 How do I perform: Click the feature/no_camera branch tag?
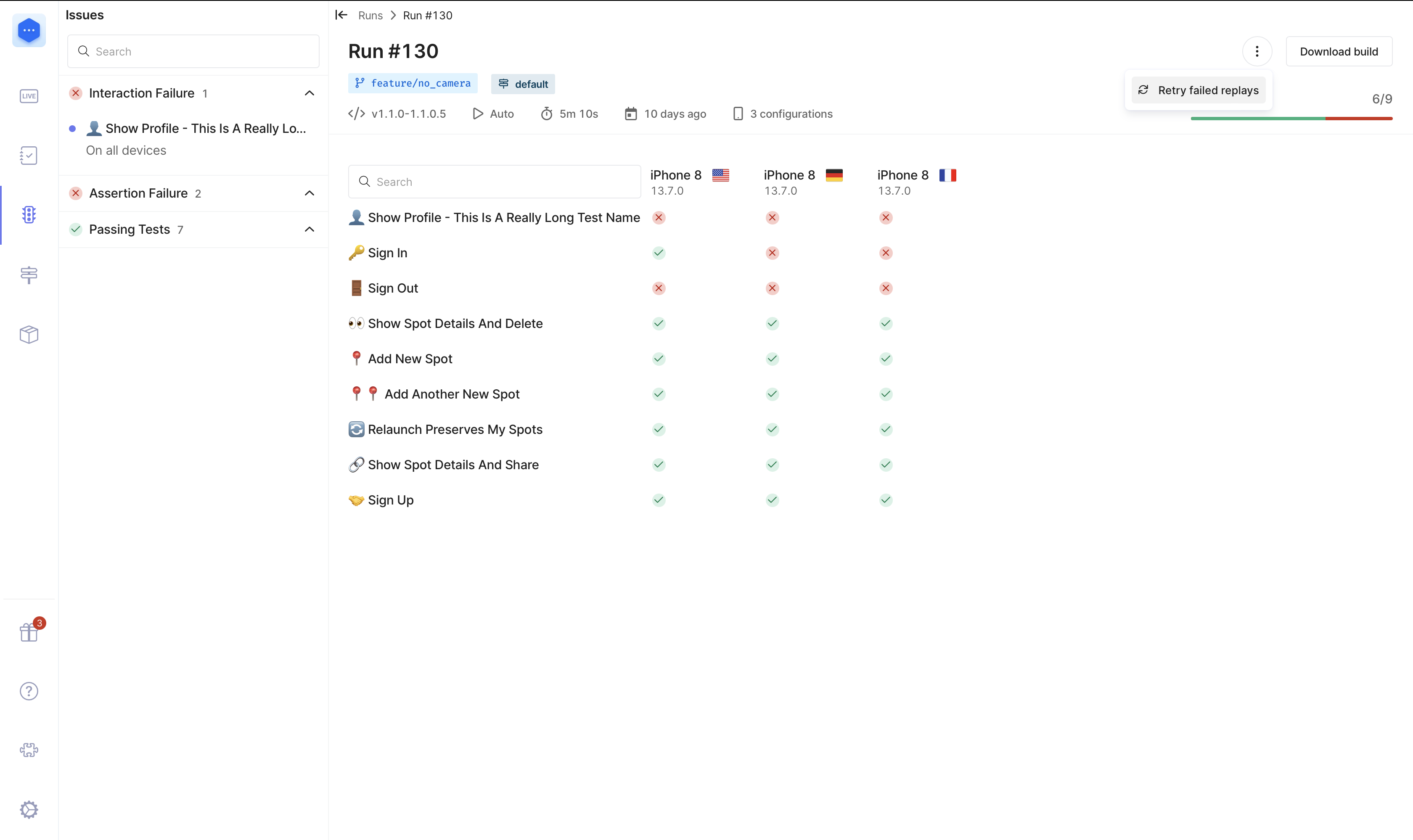pos(413,84)
